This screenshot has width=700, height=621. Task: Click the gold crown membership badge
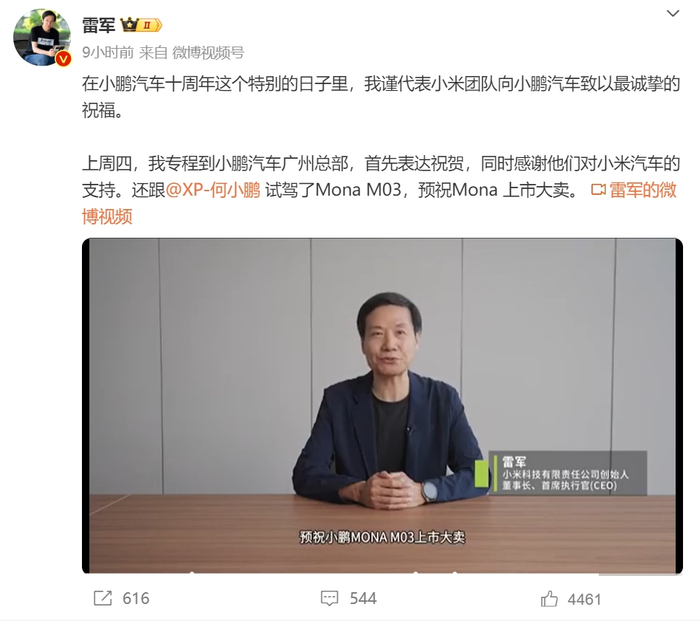129,25
